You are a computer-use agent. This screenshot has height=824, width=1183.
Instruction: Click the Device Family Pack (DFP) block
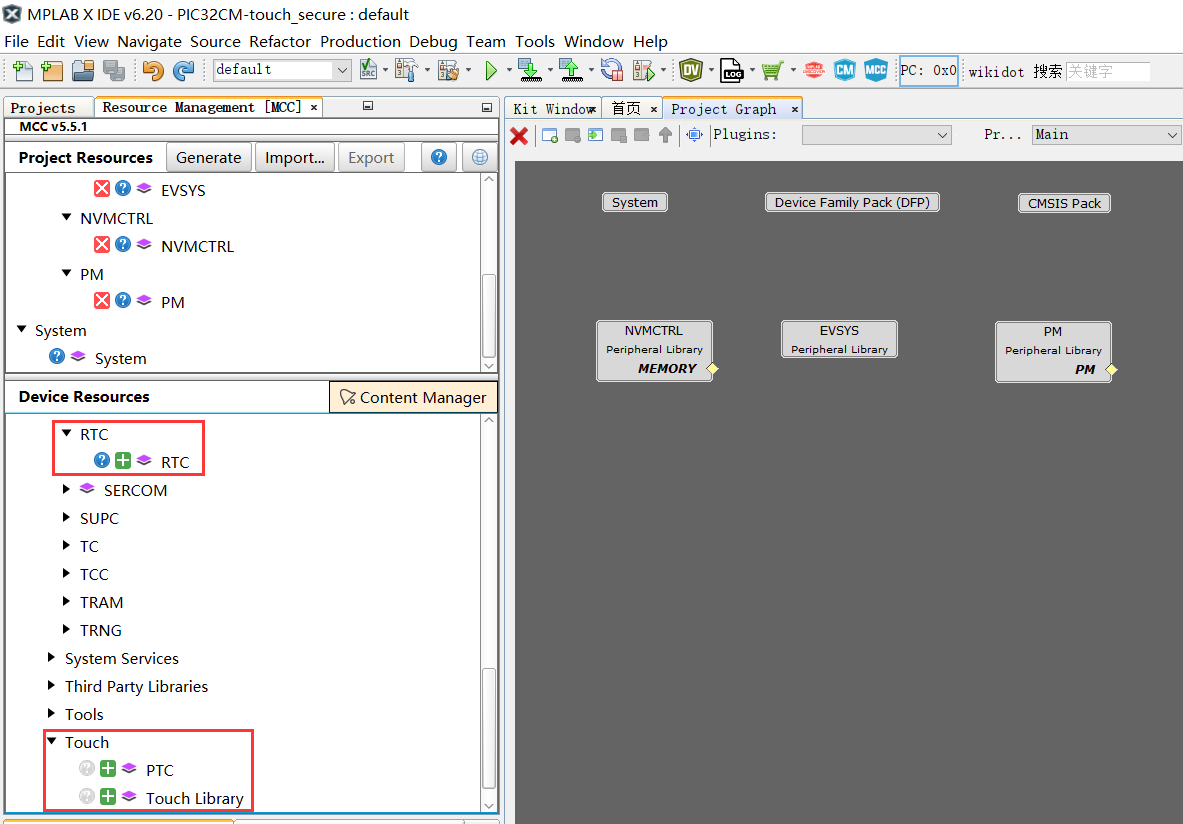pos(852,202)
